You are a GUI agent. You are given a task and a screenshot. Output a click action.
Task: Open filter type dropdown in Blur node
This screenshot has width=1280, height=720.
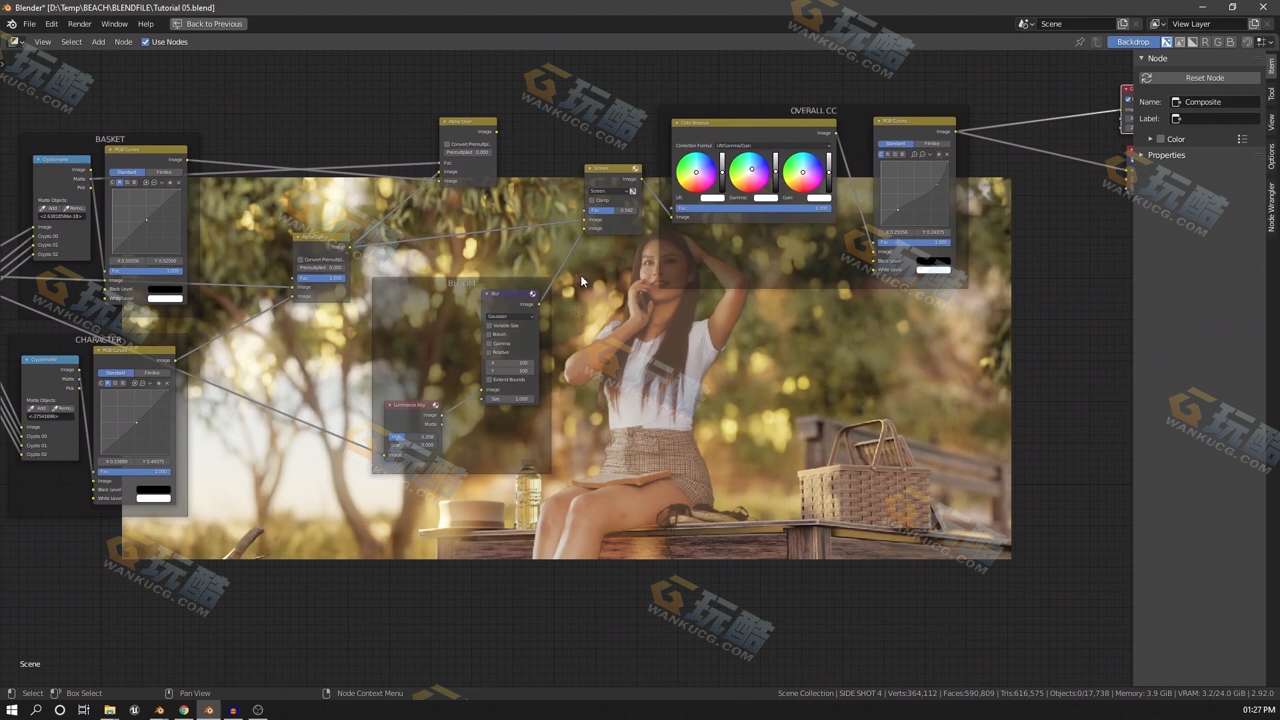point(510,316)
